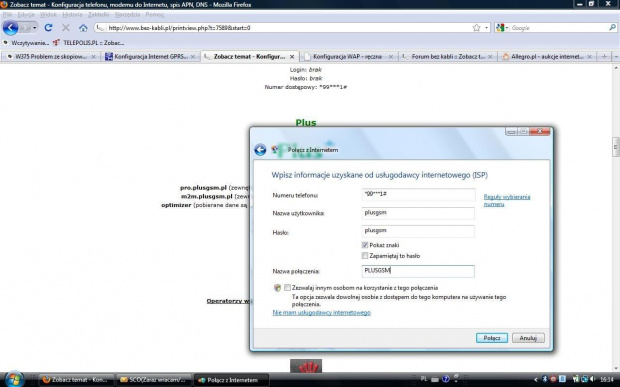Click the Plus heading on page
This screenshot has height=387, width=620.
(x=306, y=122)
